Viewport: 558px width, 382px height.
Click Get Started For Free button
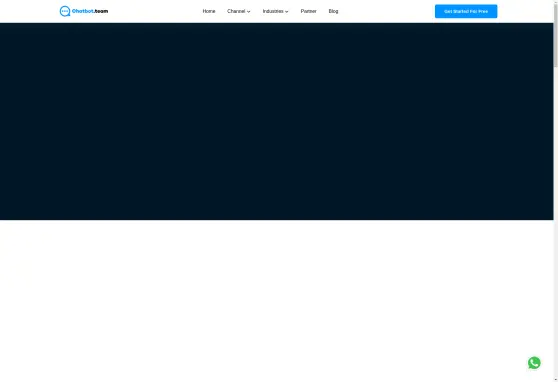point(466,11)
